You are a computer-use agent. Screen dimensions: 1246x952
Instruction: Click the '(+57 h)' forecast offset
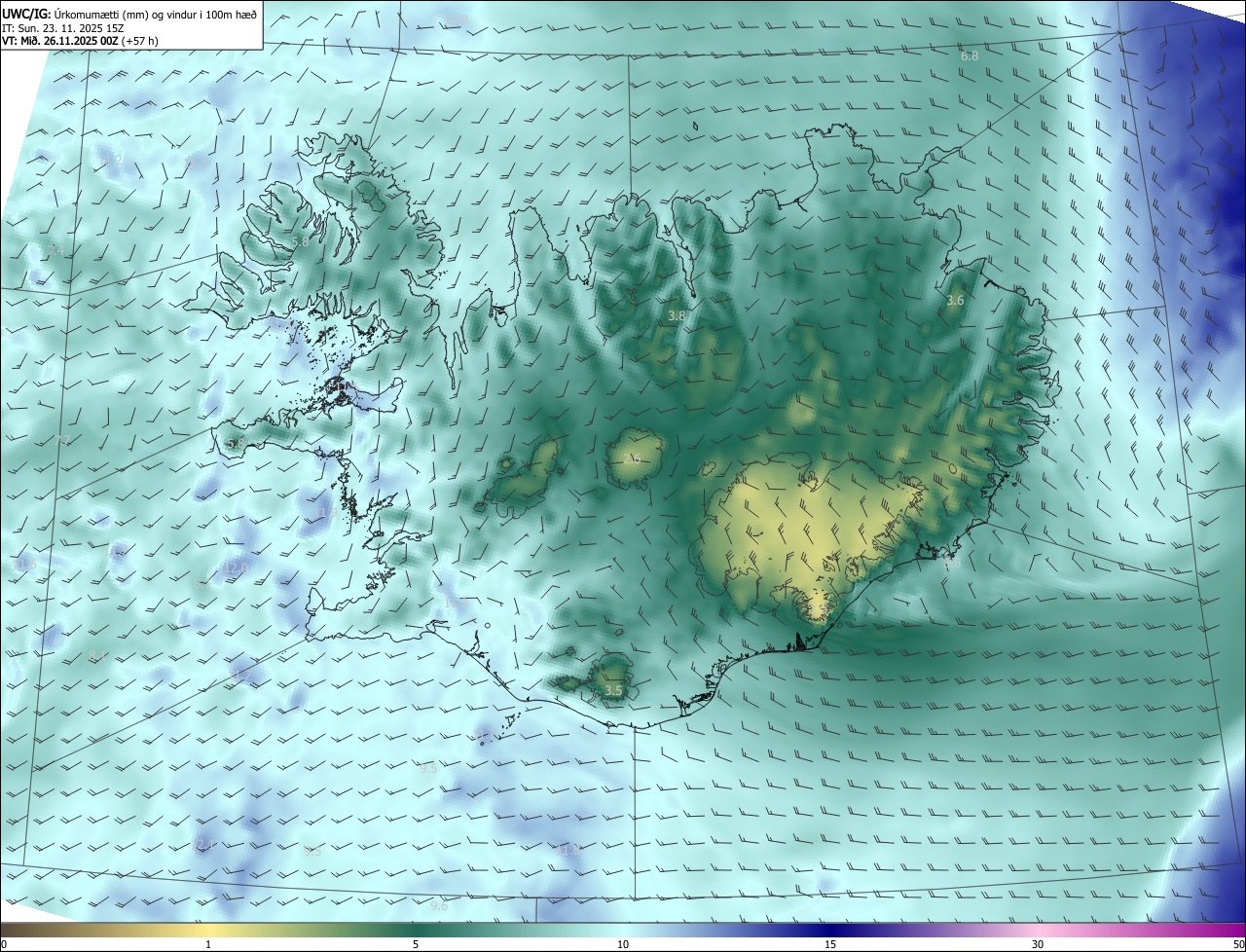[141, 41]
